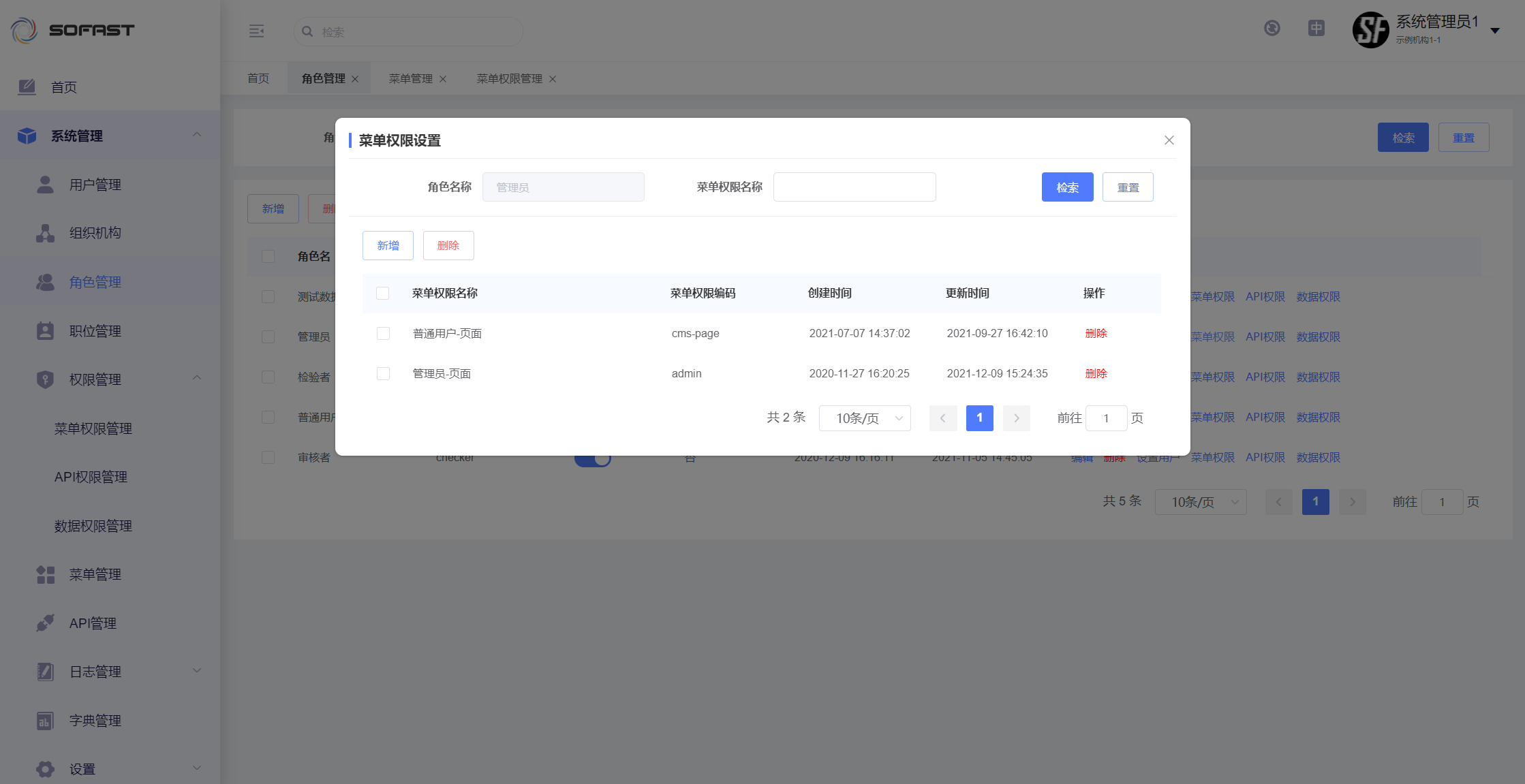Toggle the select-all checkbox in the dialog table header
1525x784 pixels.
(383, 293)
